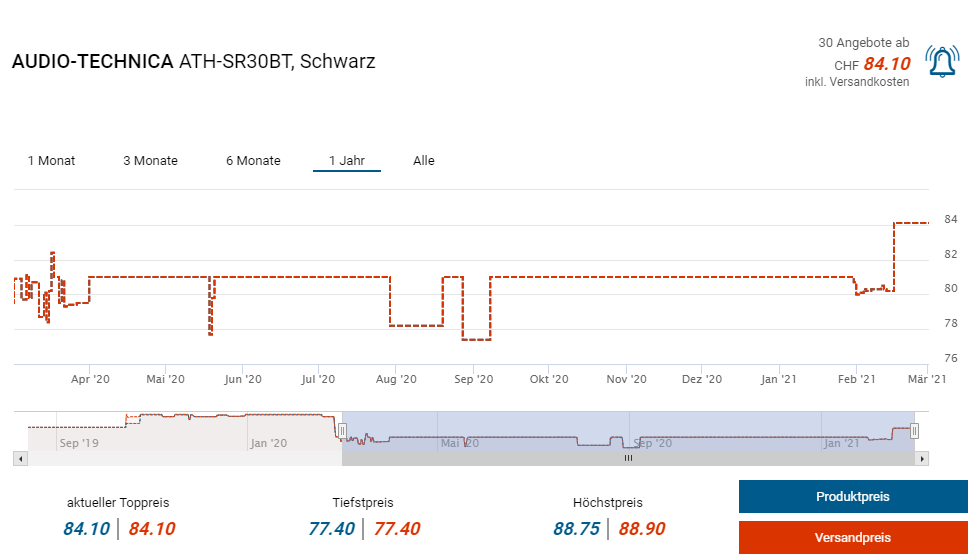Image resolution: width=975 pixels, height=558 pixels.
Task: Toggle the Versandpreis series button
Action: pos(853,538)
